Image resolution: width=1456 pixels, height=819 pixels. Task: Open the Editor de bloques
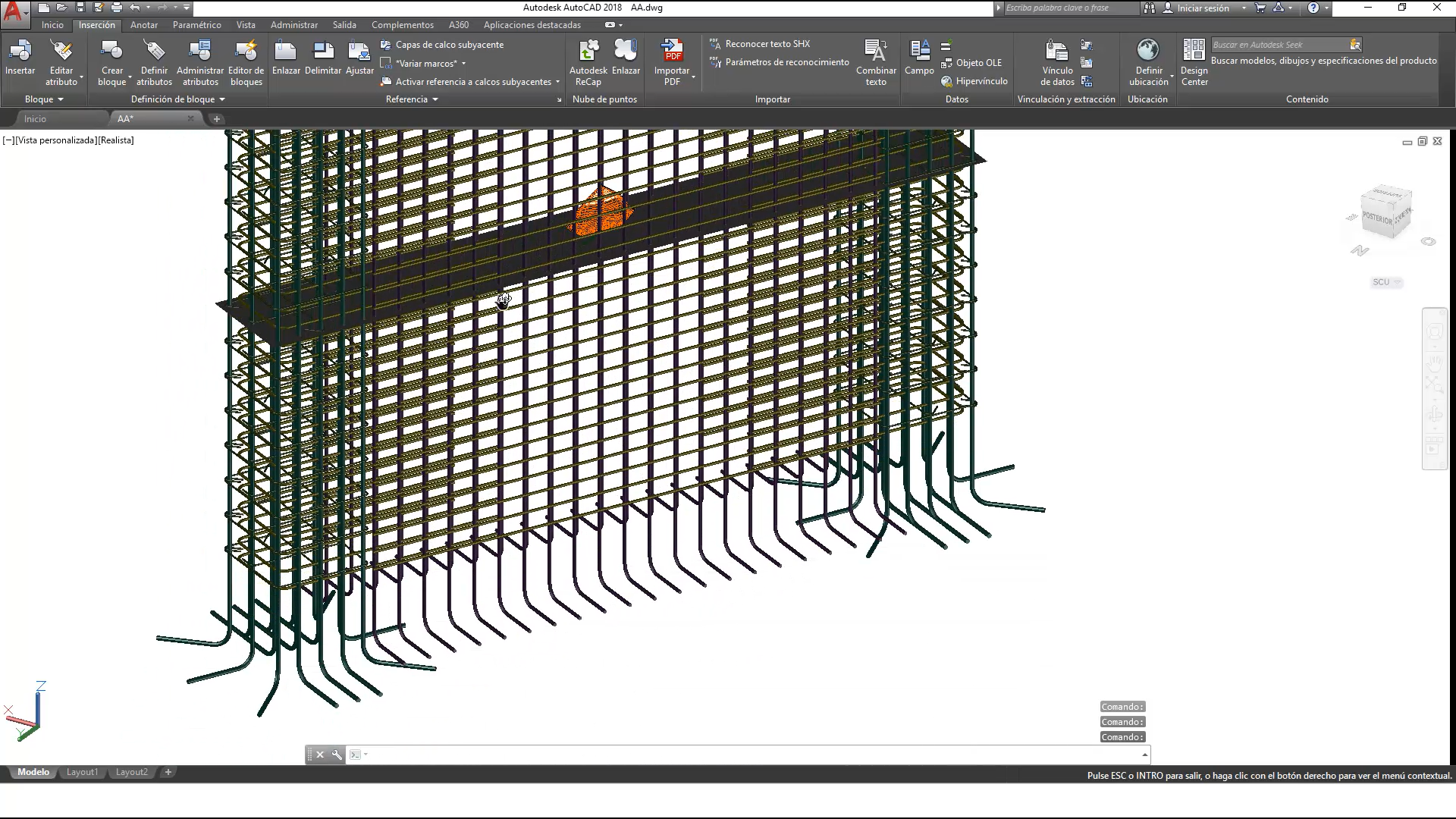[246, 61]
